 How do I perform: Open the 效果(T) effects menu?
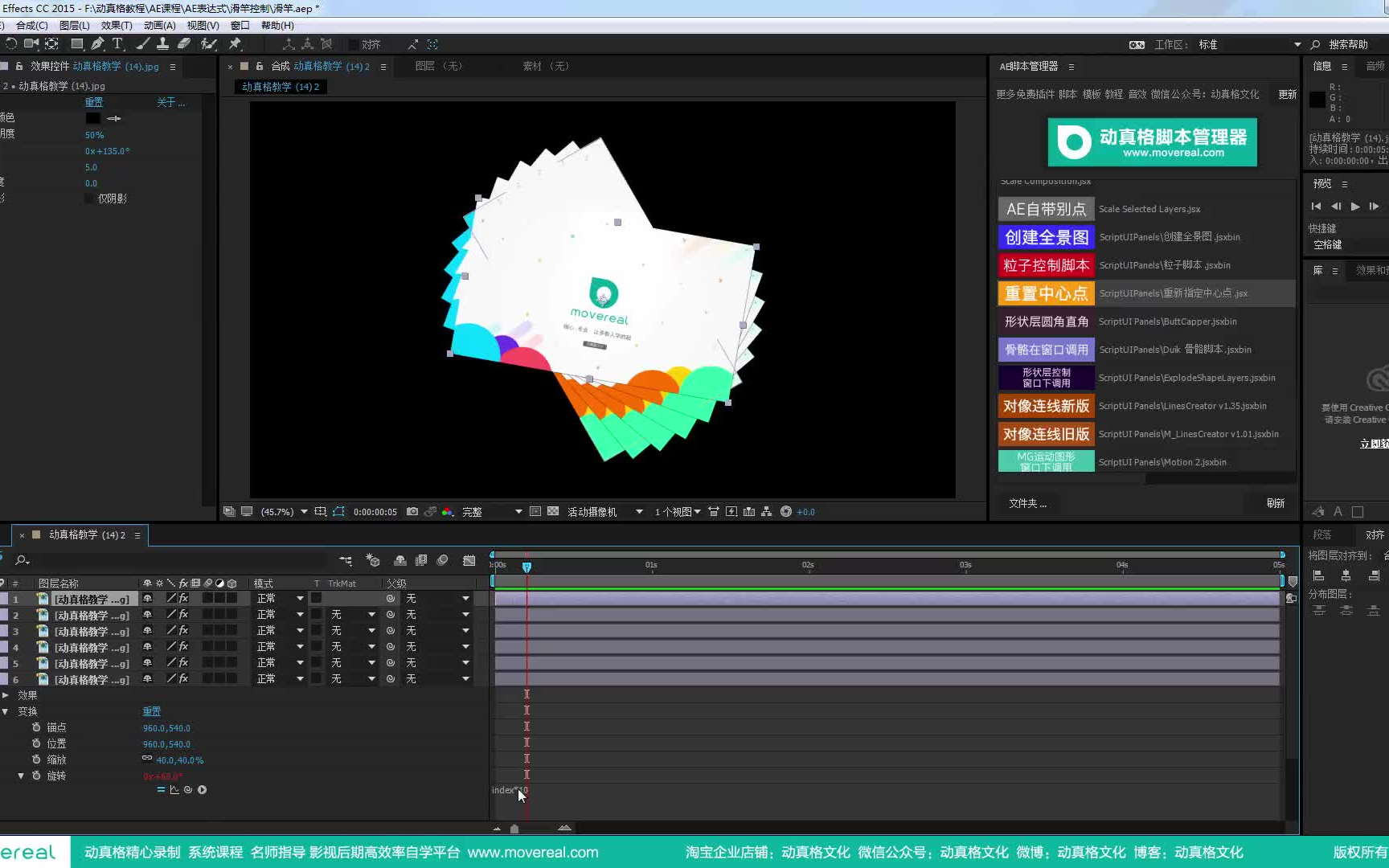117,26
